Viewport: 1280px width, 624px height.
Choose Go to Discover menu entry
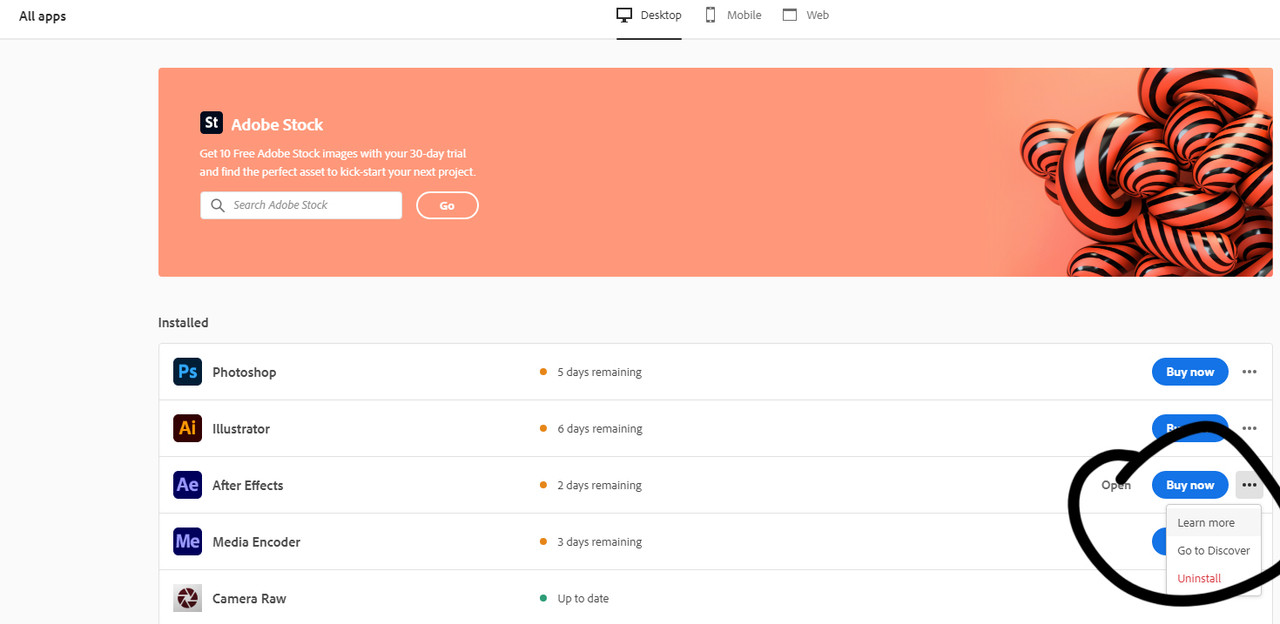1213,551
